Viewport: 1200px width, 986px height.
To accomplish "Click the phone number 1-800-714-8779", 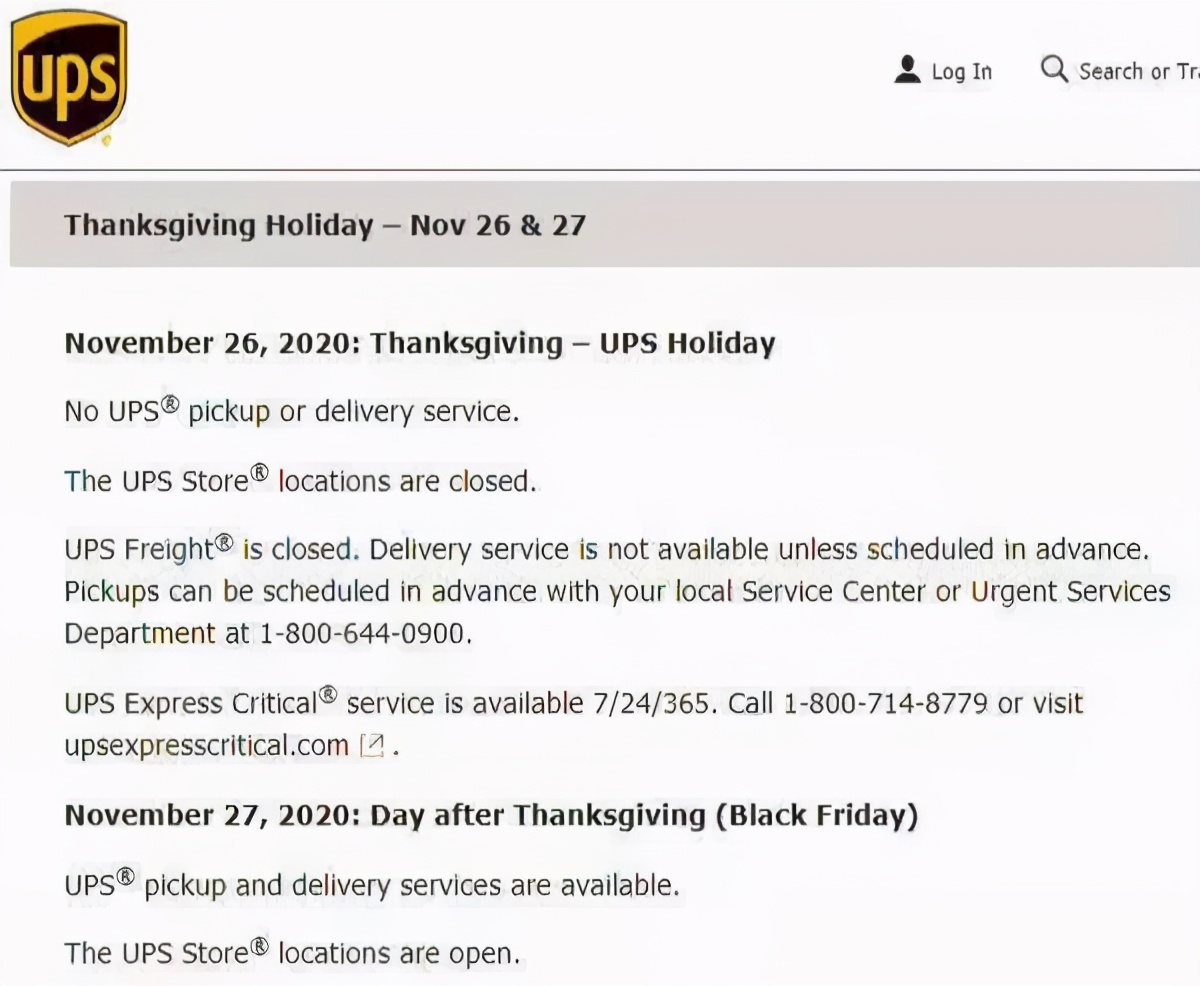I will pos(887,703).
